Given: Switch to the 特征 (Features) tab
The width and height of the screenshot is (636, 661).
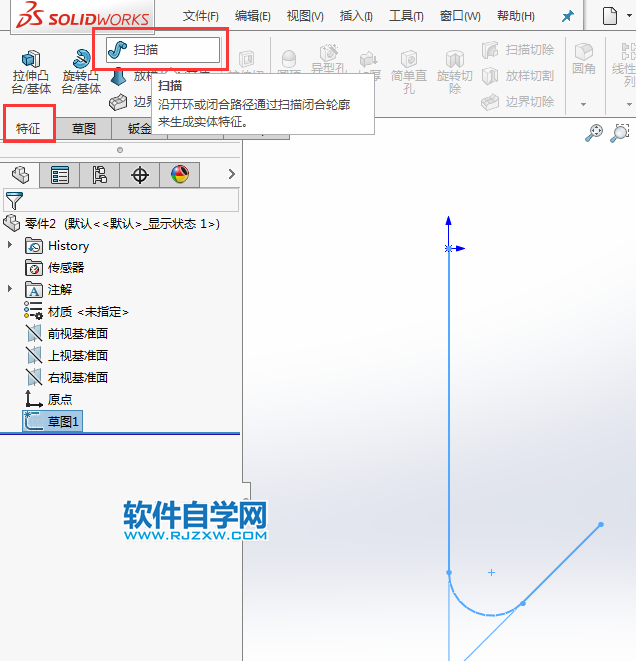Looking at the screenshot, I should point(28,128).
